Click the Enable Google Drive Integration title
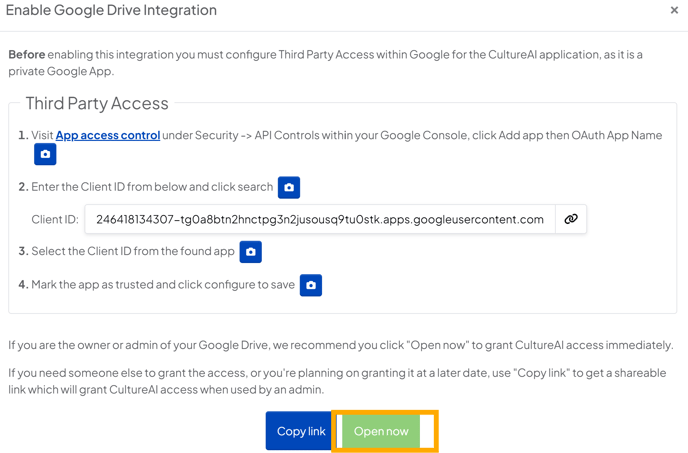Screen dimensions: 688x453 coord(111,10)
